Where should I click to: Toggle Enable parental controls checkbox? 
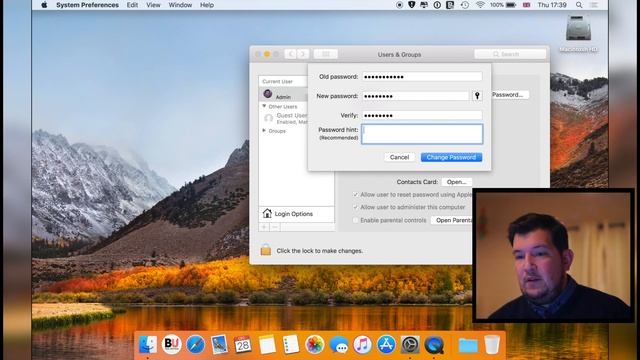[355, 220]
